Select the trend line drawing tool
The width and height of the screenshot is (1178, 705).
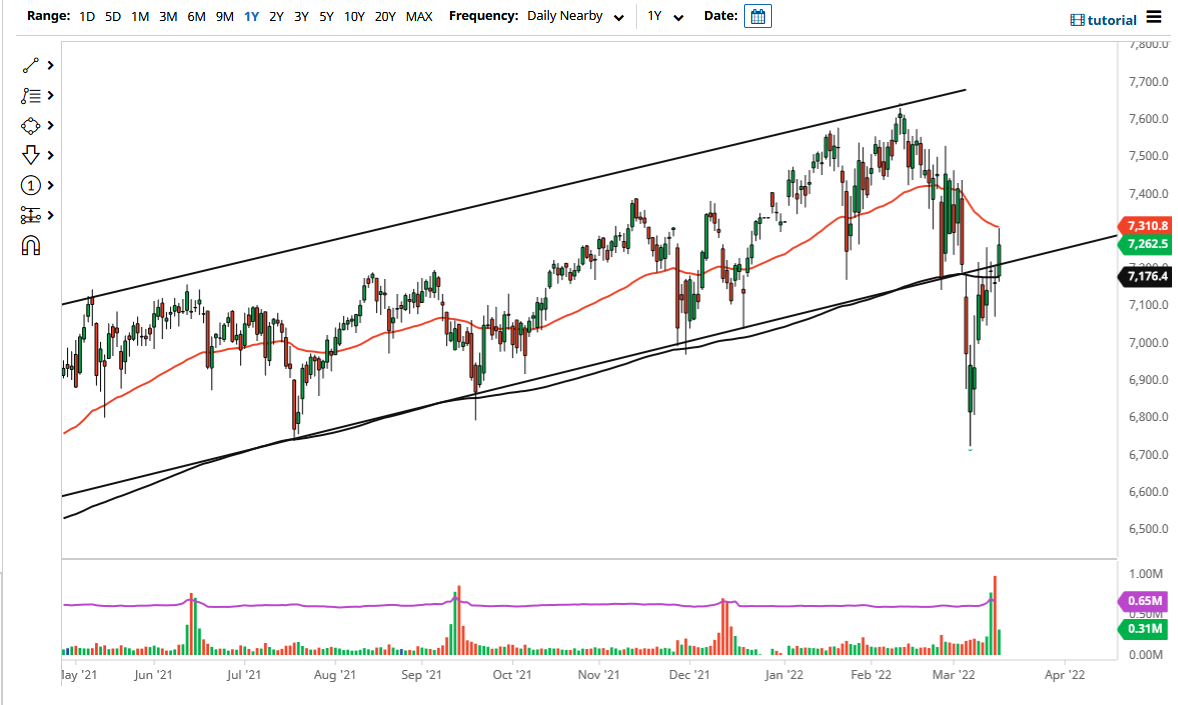pyautogui.click(x=30, y=66)
